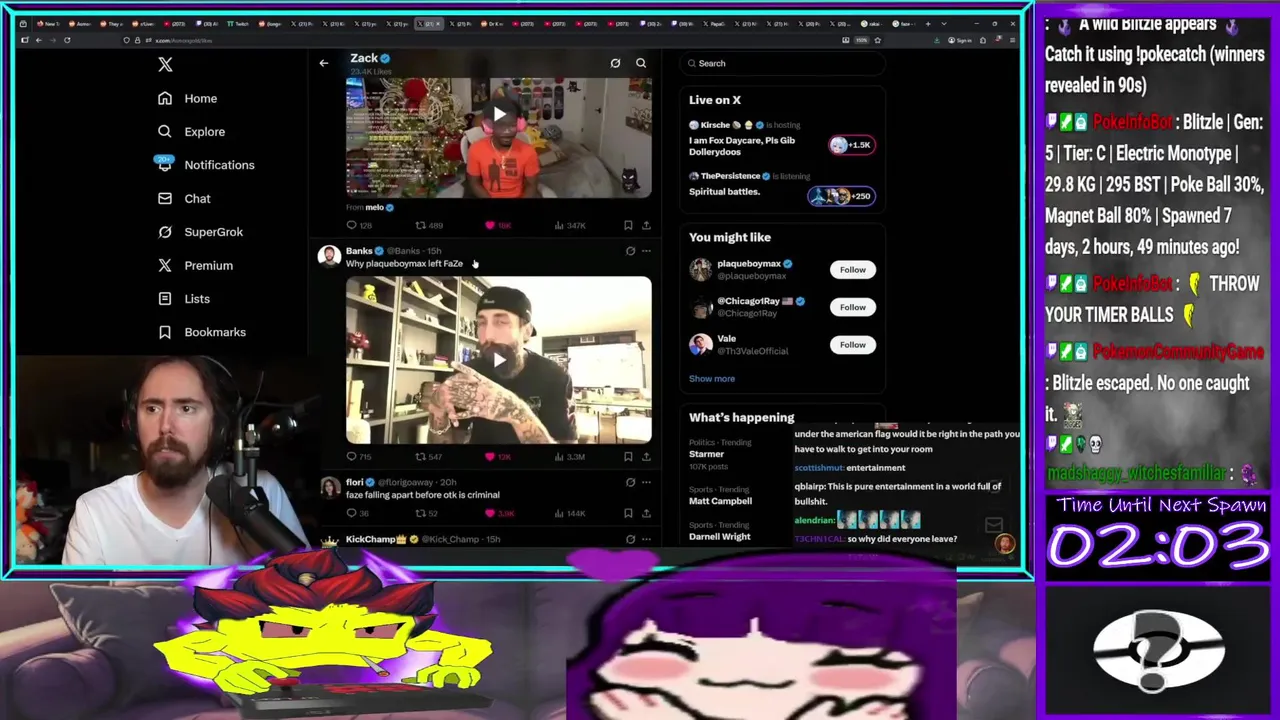Bookmark the top video post

pos(628,225)
